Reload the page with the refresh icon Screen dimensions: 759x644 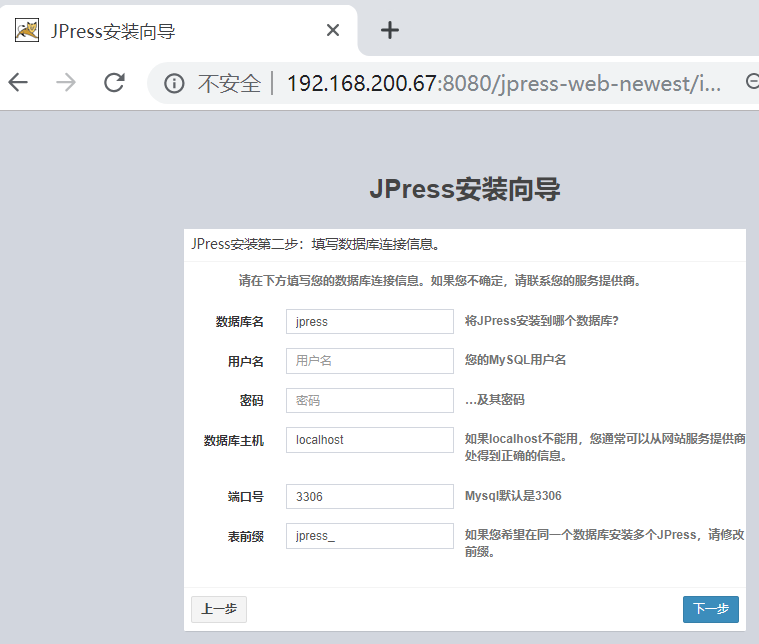[115, 82]
